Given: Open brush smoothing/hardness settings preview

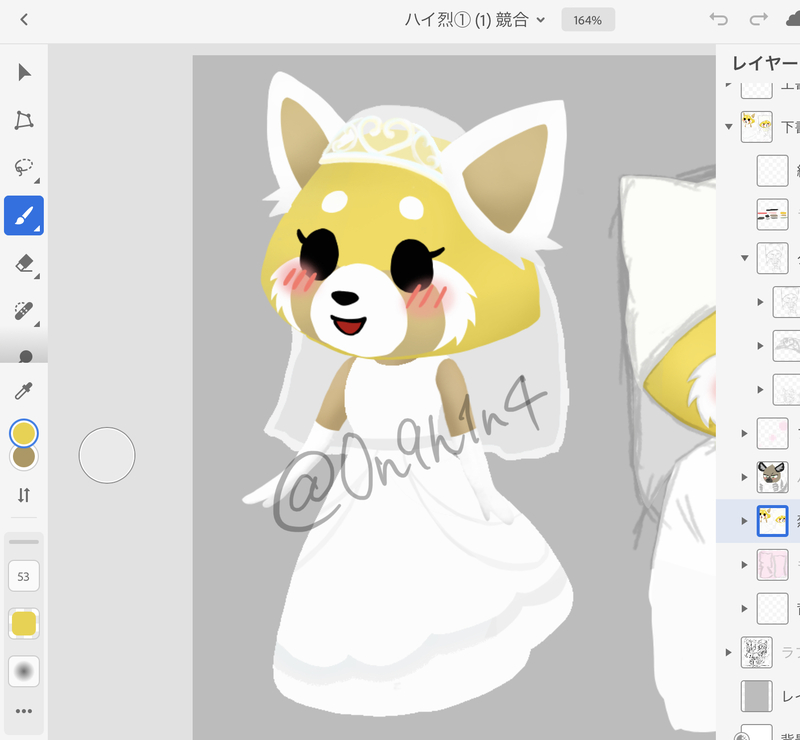Looking at the screenshot, I should pyautogui.click(x=24, y=671).
